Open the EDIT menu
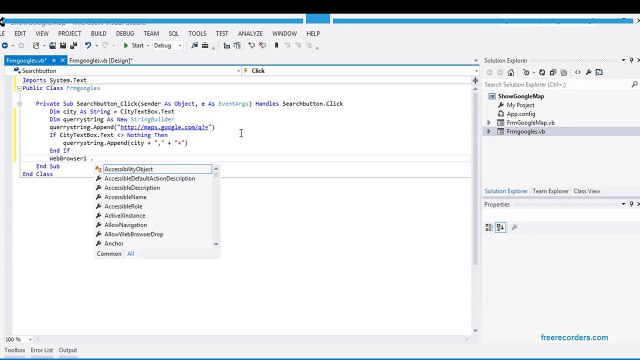Viewport: 640px width, 360px height. (x=20, y=33)
